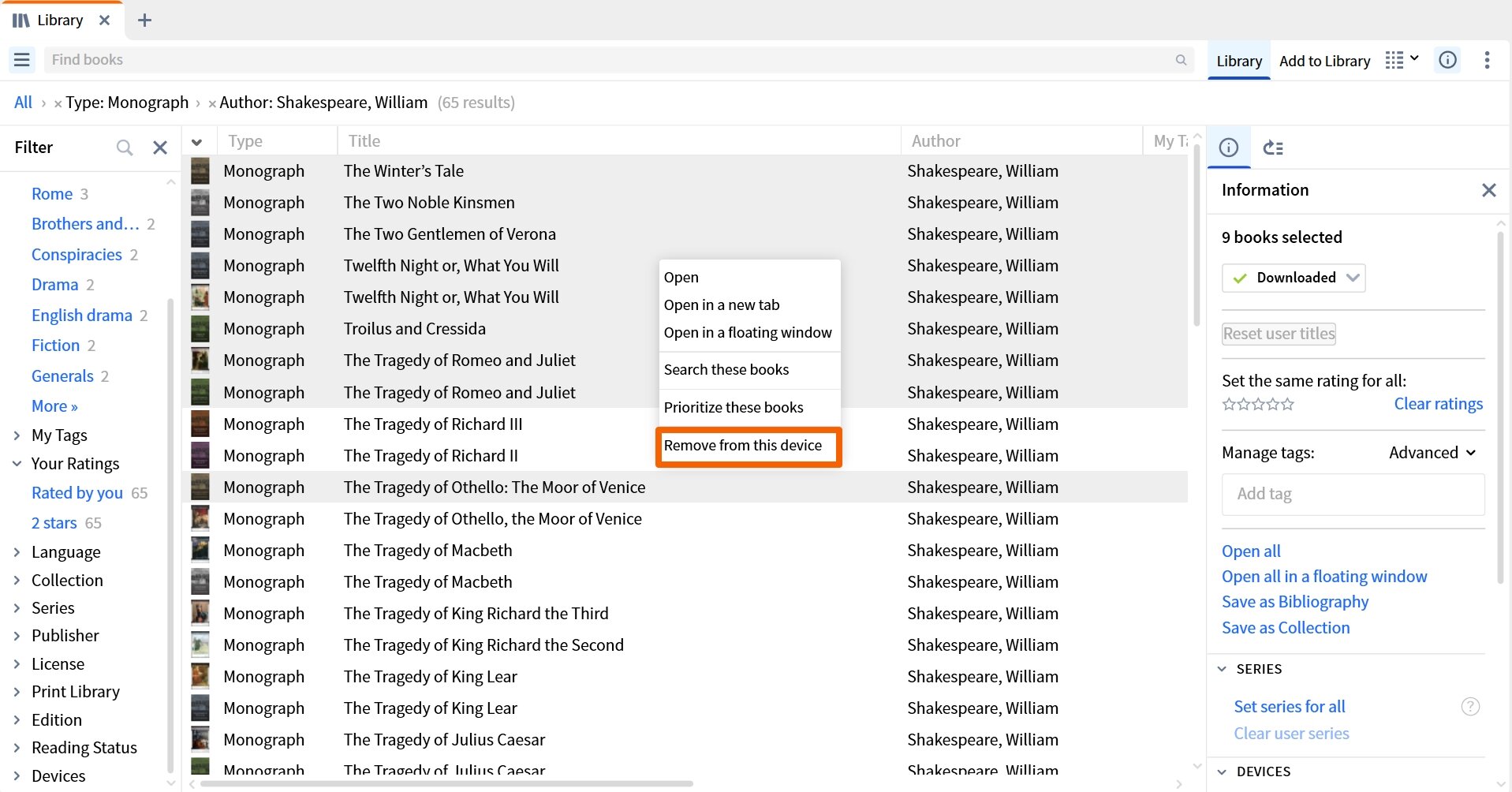Click Open all link
The image size is (1512, 792).
(1251, 551)
